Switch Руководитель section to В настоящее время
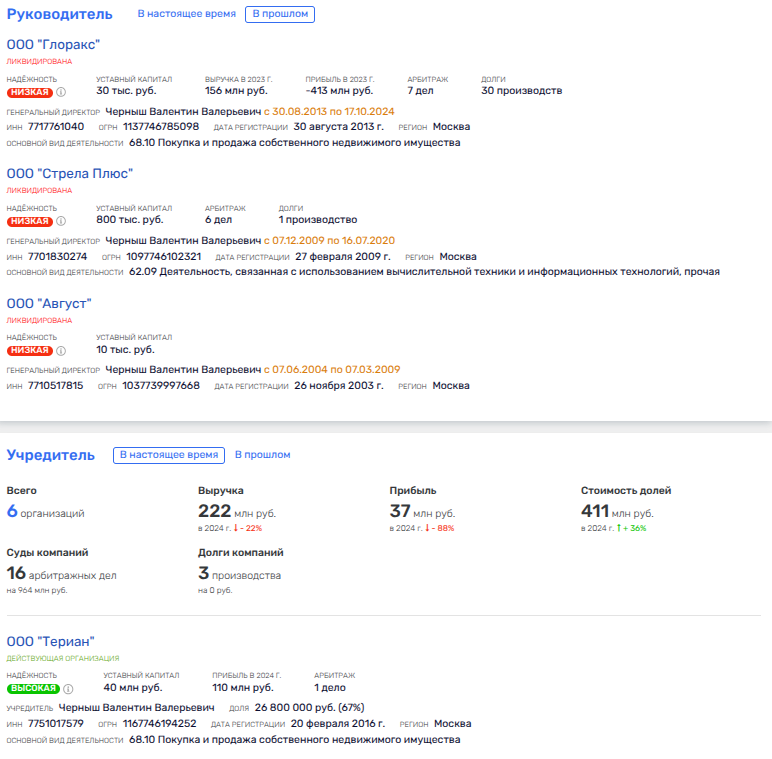Viewport: 772px width, 759px height. tap(187, 14)
